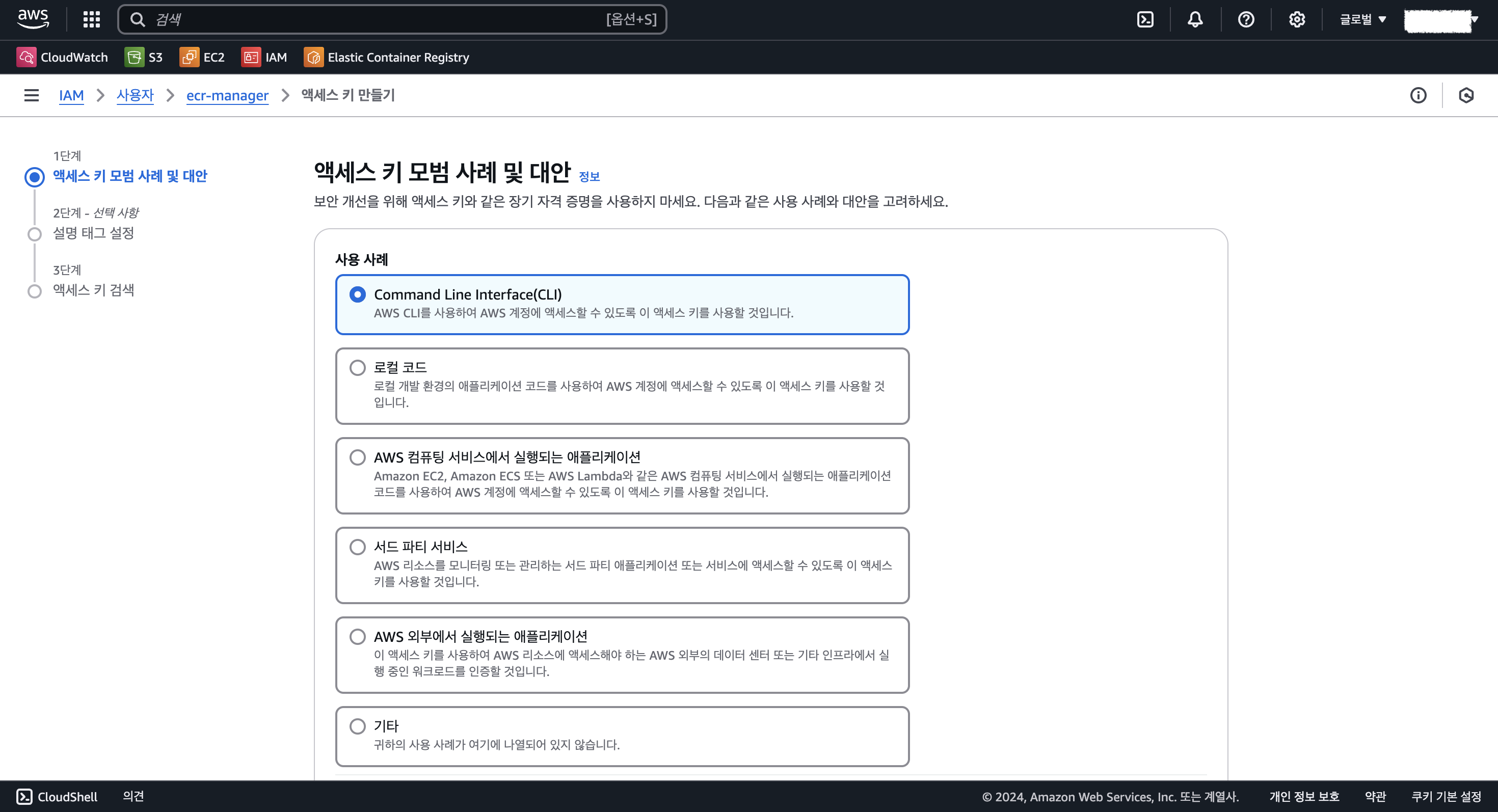The height and width of the screenshot is (812, 1498).
Task: Select the 기타 radio option
Action: 358,726
